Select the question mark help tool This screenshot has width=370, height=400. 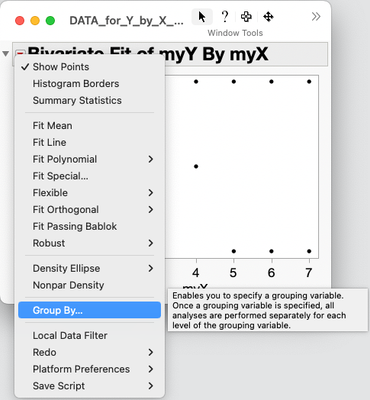225,16
